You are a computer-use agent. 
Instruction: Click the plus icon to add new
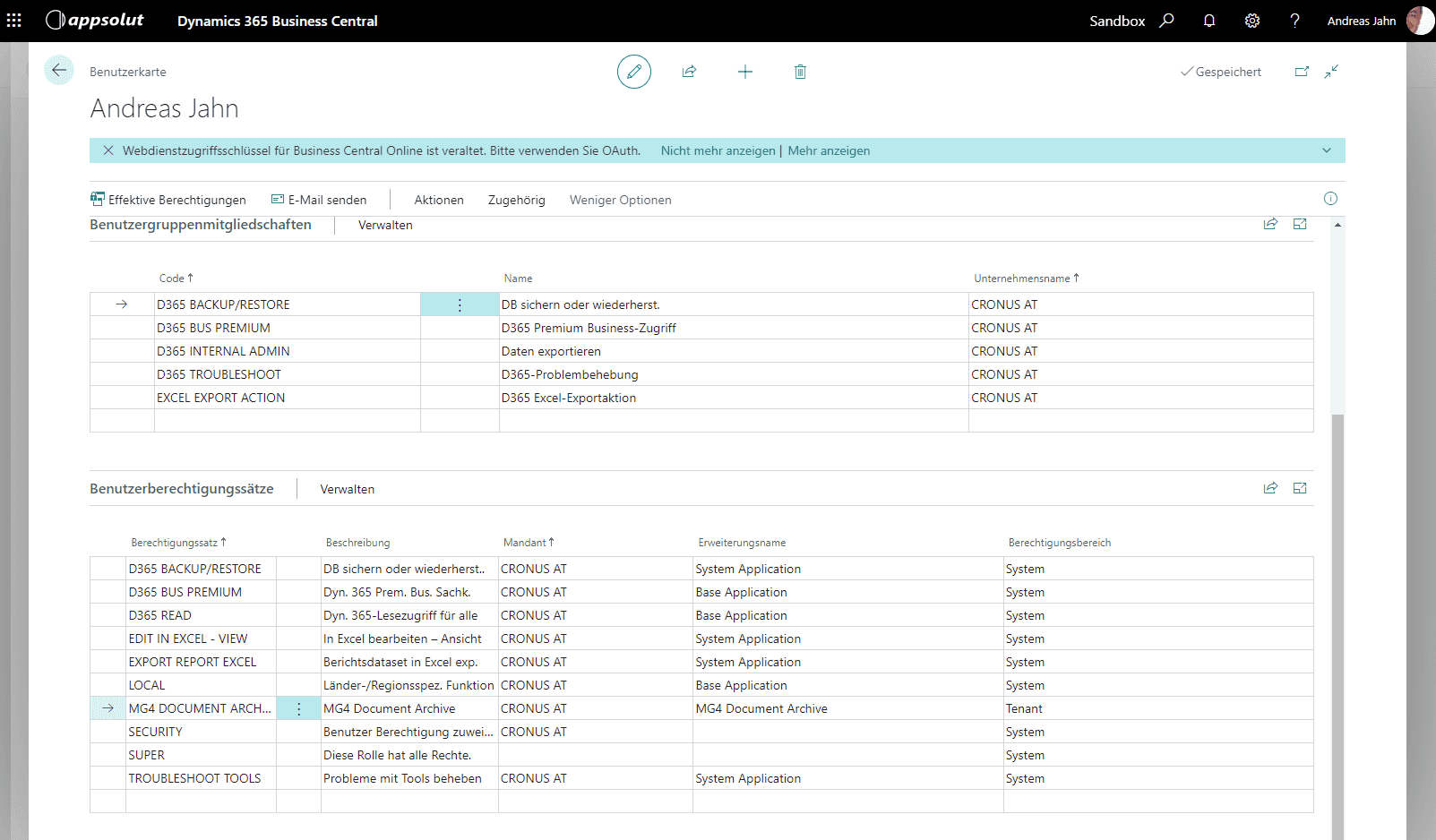coord(744,72)
